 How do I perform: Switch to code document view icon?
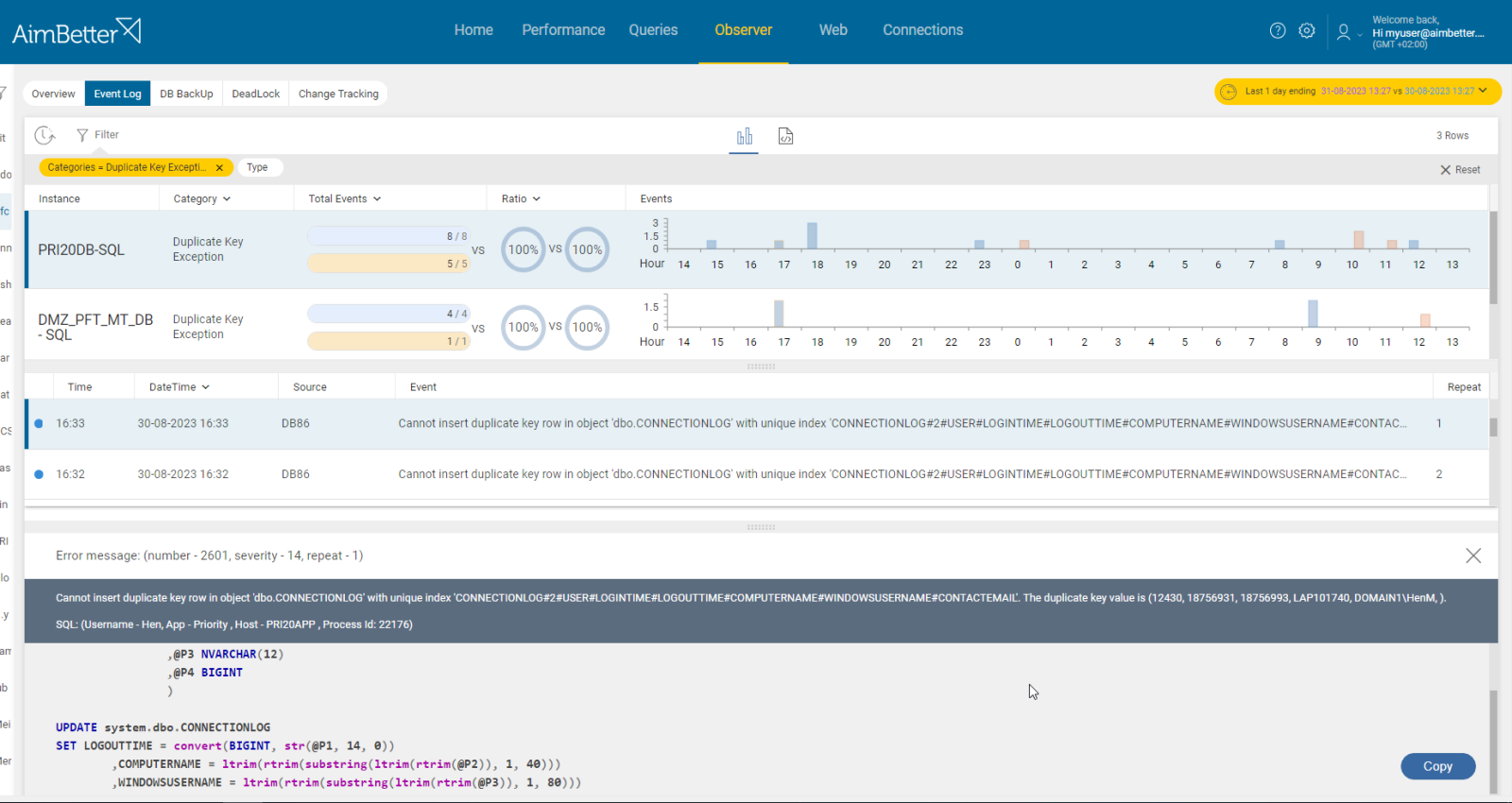[x=785, y=136]
